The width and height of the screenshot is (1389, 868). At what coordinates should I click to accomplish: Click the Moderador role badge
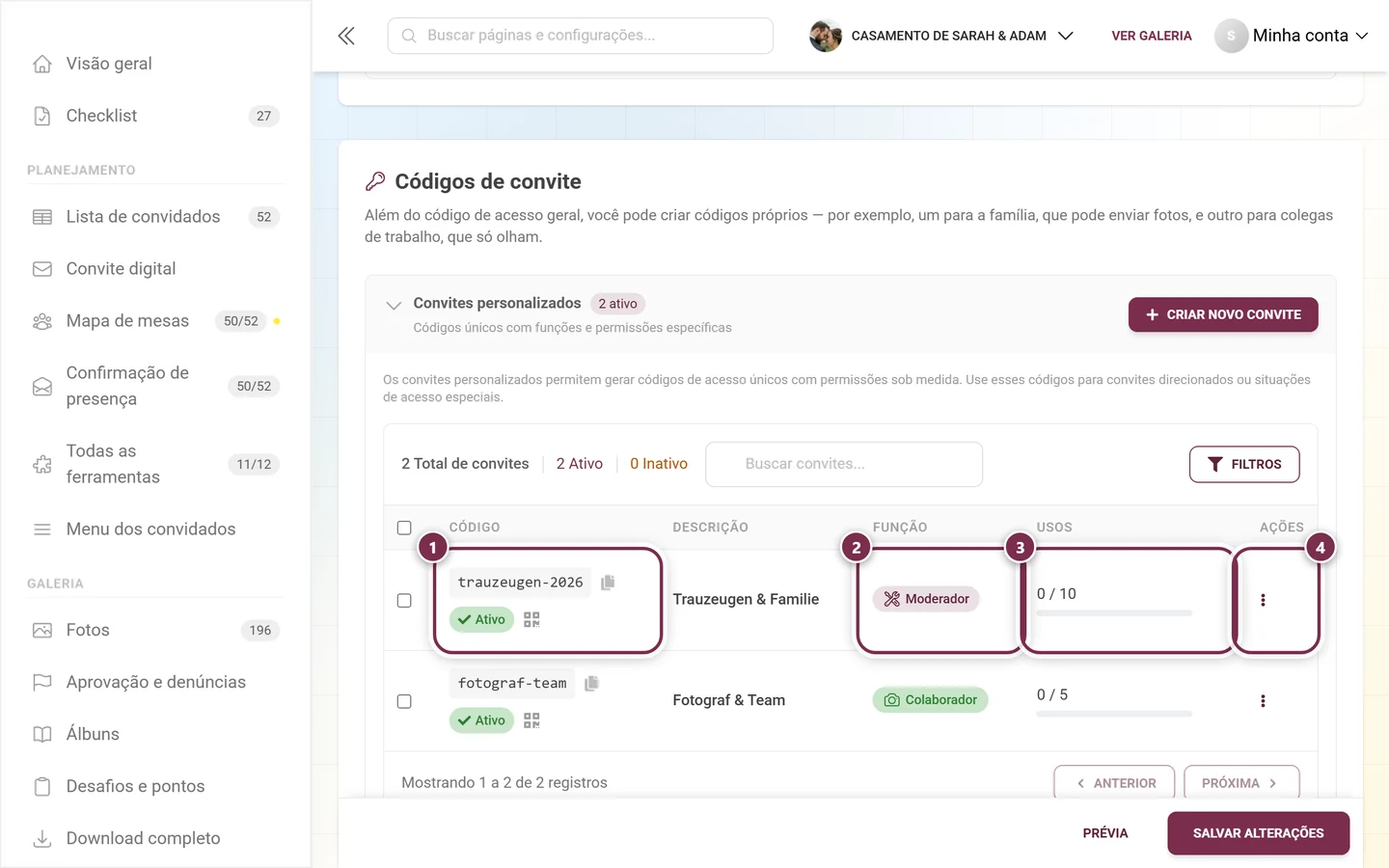click(926, 599)
